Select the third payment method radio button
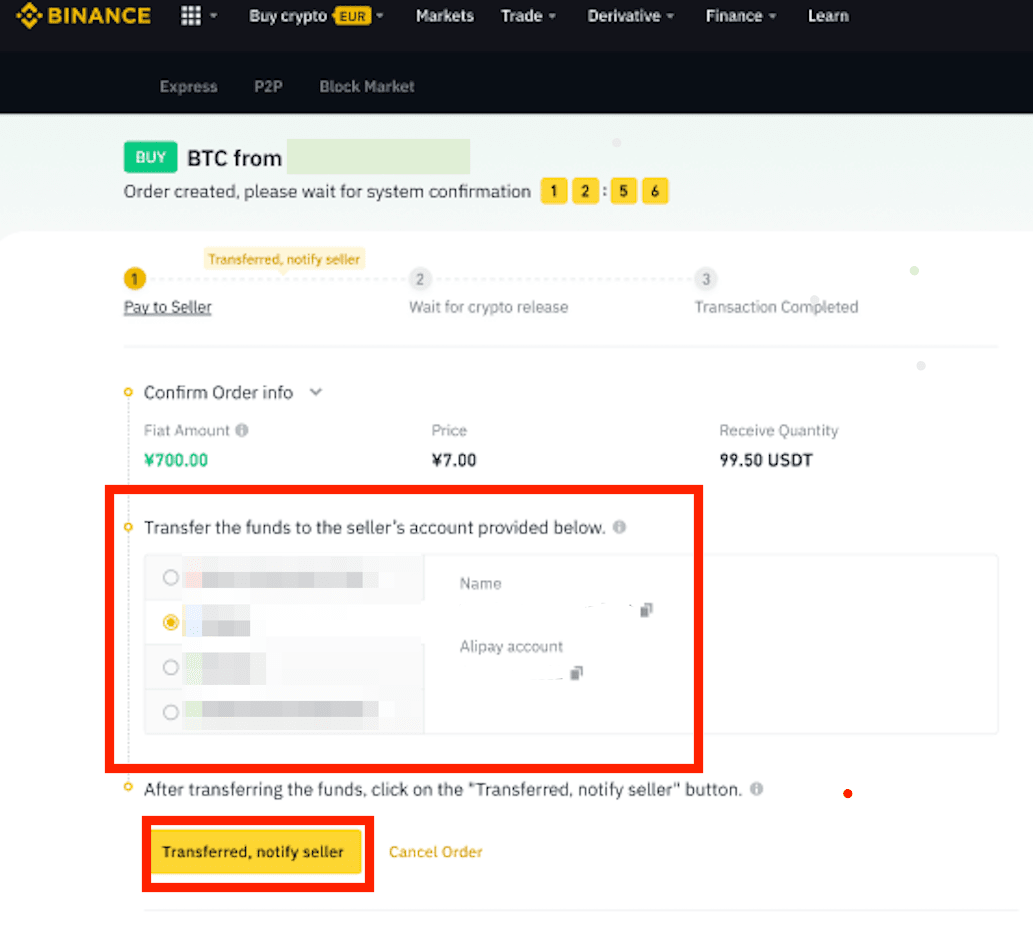 tap(171, 667)
